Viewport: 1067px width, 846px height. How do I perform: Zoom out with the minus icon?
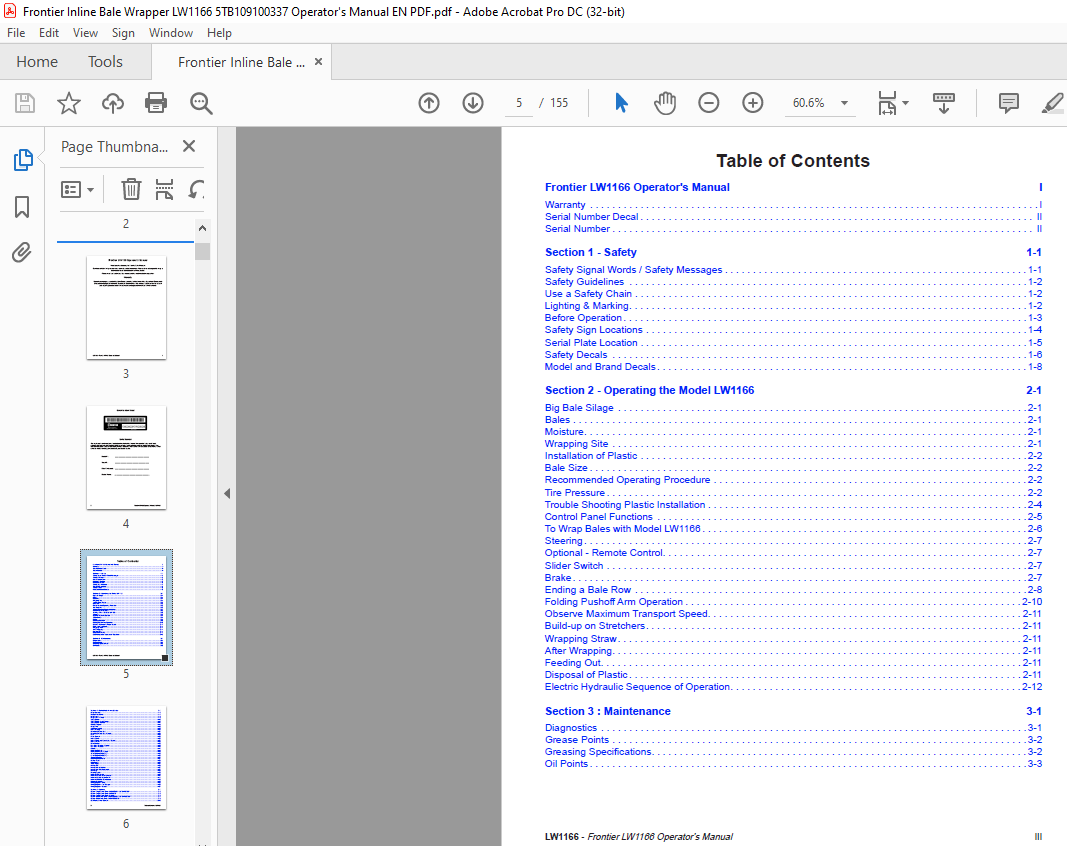(708, 103)
